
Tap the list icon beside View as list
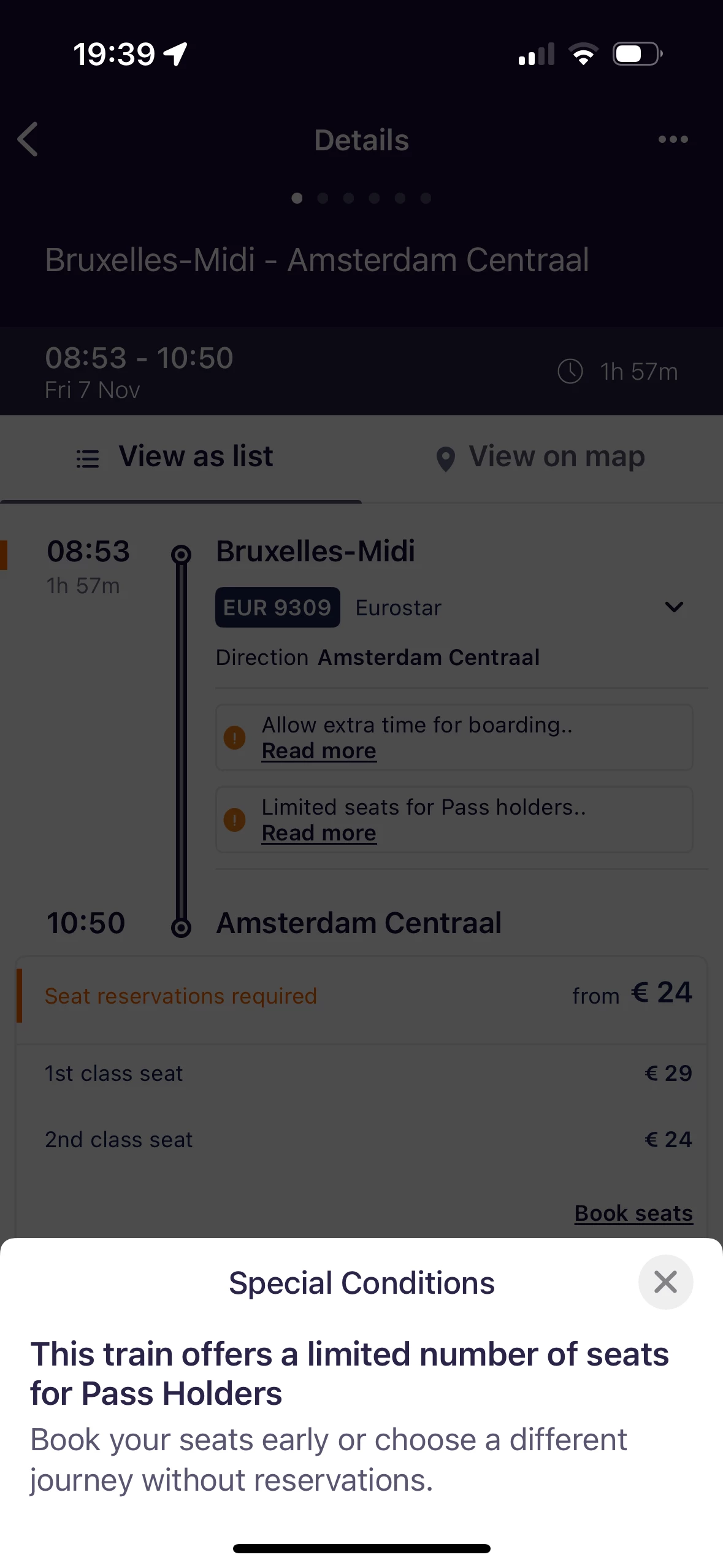click(88, 458)
